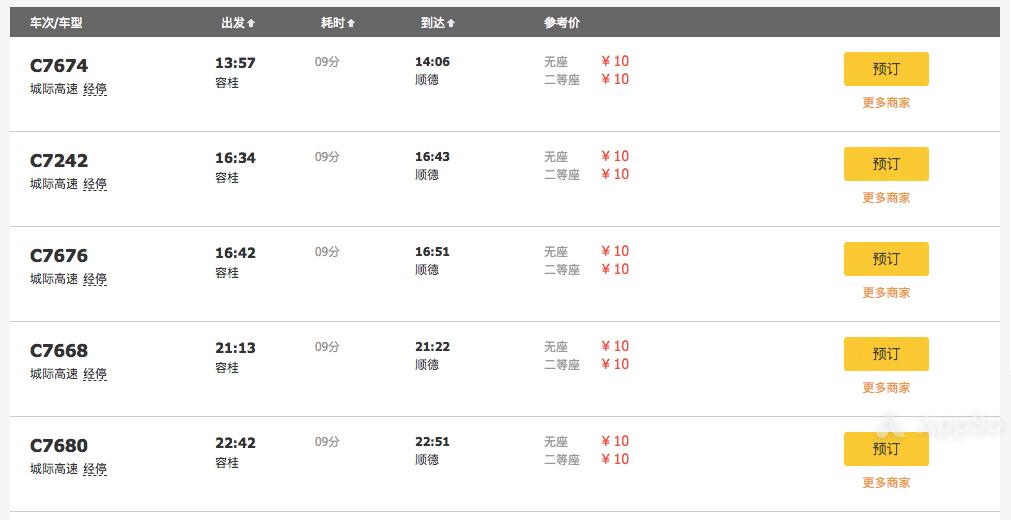Reserve train C7676 via 预订 button
1011x520 pixels.
[886, 259]
